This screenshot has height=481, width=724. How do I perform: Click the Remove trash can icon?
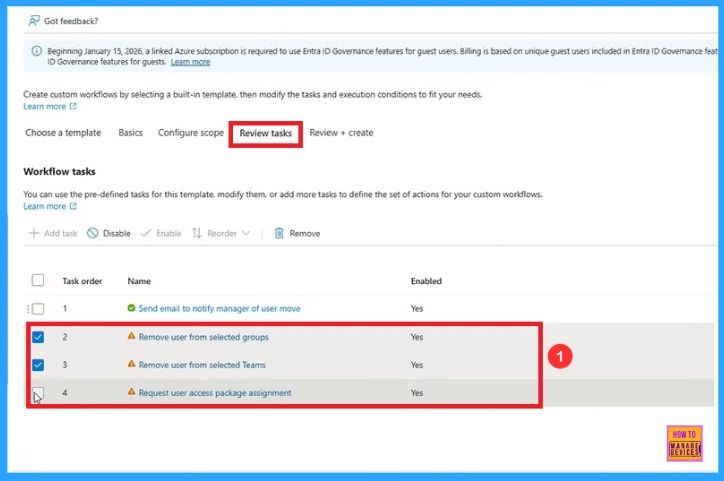tap(279, 233)
